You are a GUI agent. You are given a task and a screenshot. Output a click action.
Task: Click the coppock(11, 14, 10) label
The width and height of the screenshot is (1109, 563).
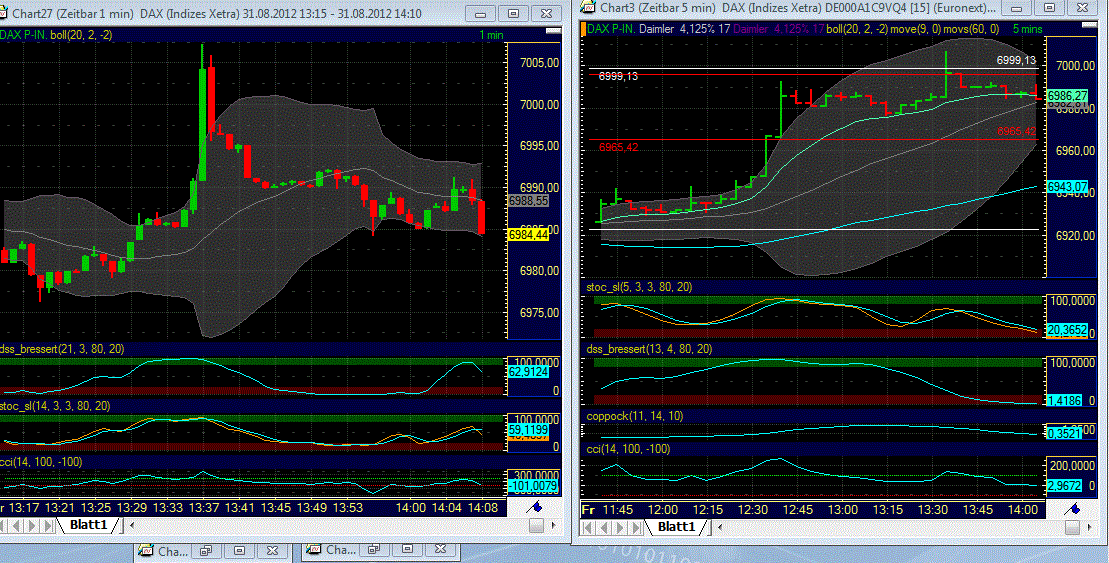(635, 417)
